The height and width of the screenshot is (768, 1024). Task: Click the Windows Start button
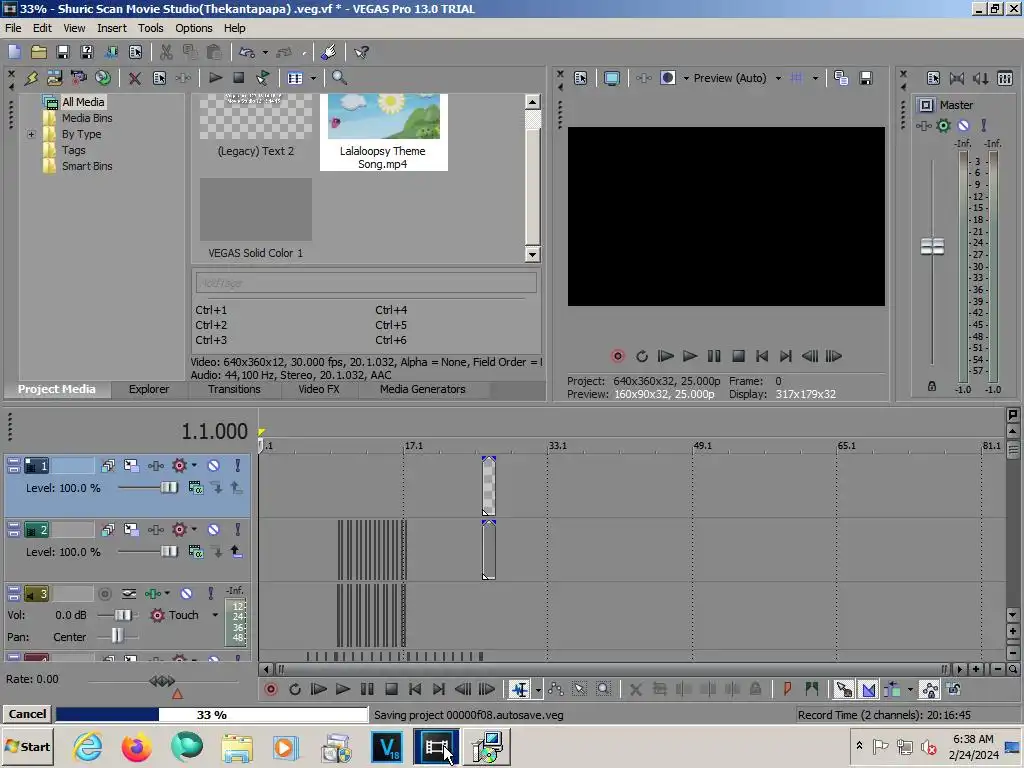(28, 747)
